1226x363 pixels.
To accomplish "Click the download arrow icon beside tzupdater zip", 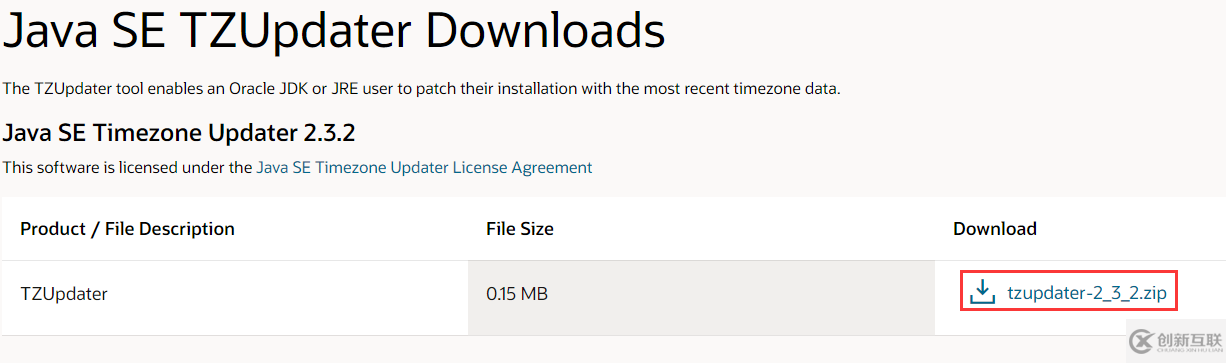I will pyautogui.click(x=983, y=292).
